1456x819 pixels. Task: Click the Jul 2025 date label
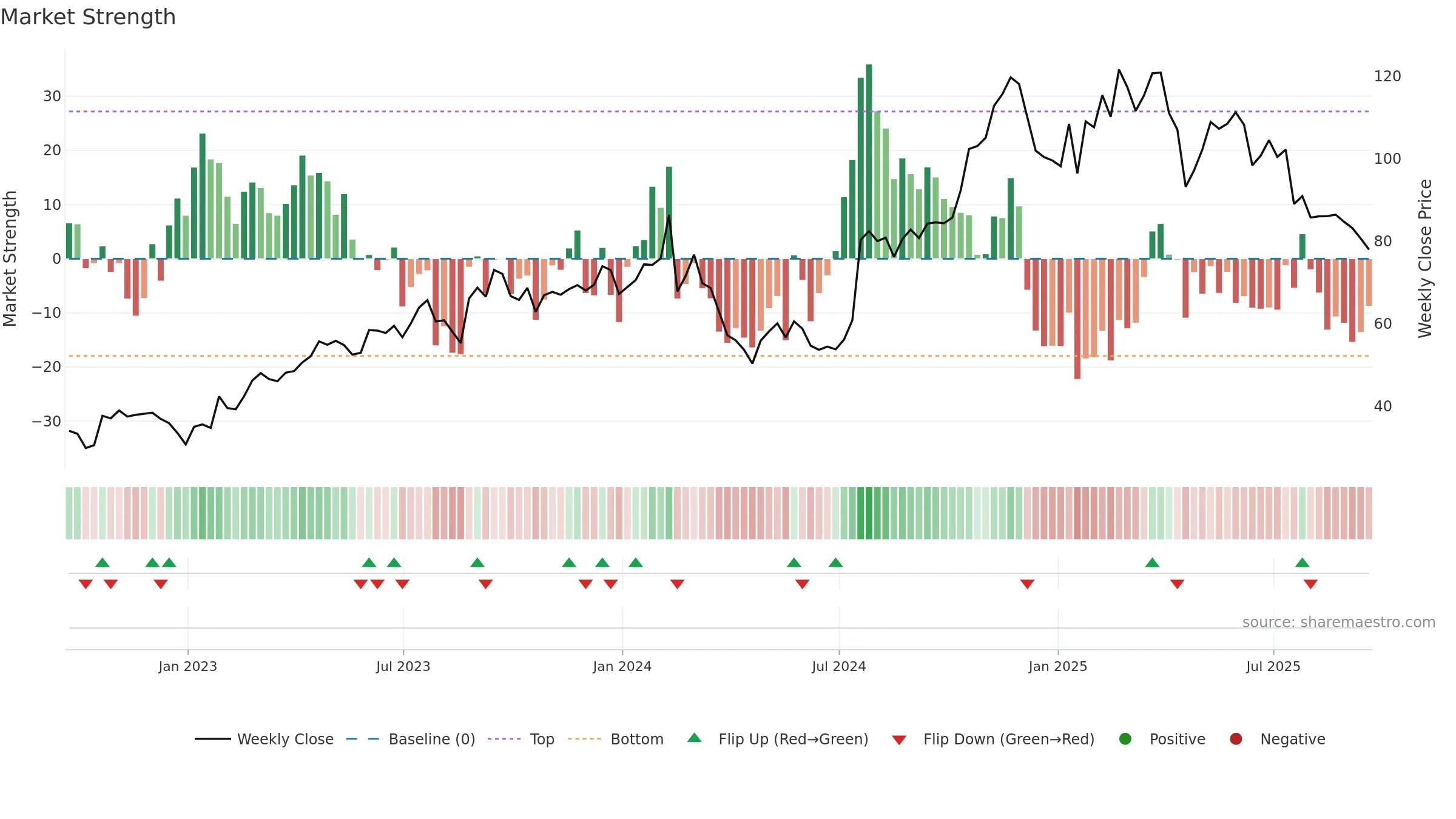pyautogui.click(x=1273, y=667)
